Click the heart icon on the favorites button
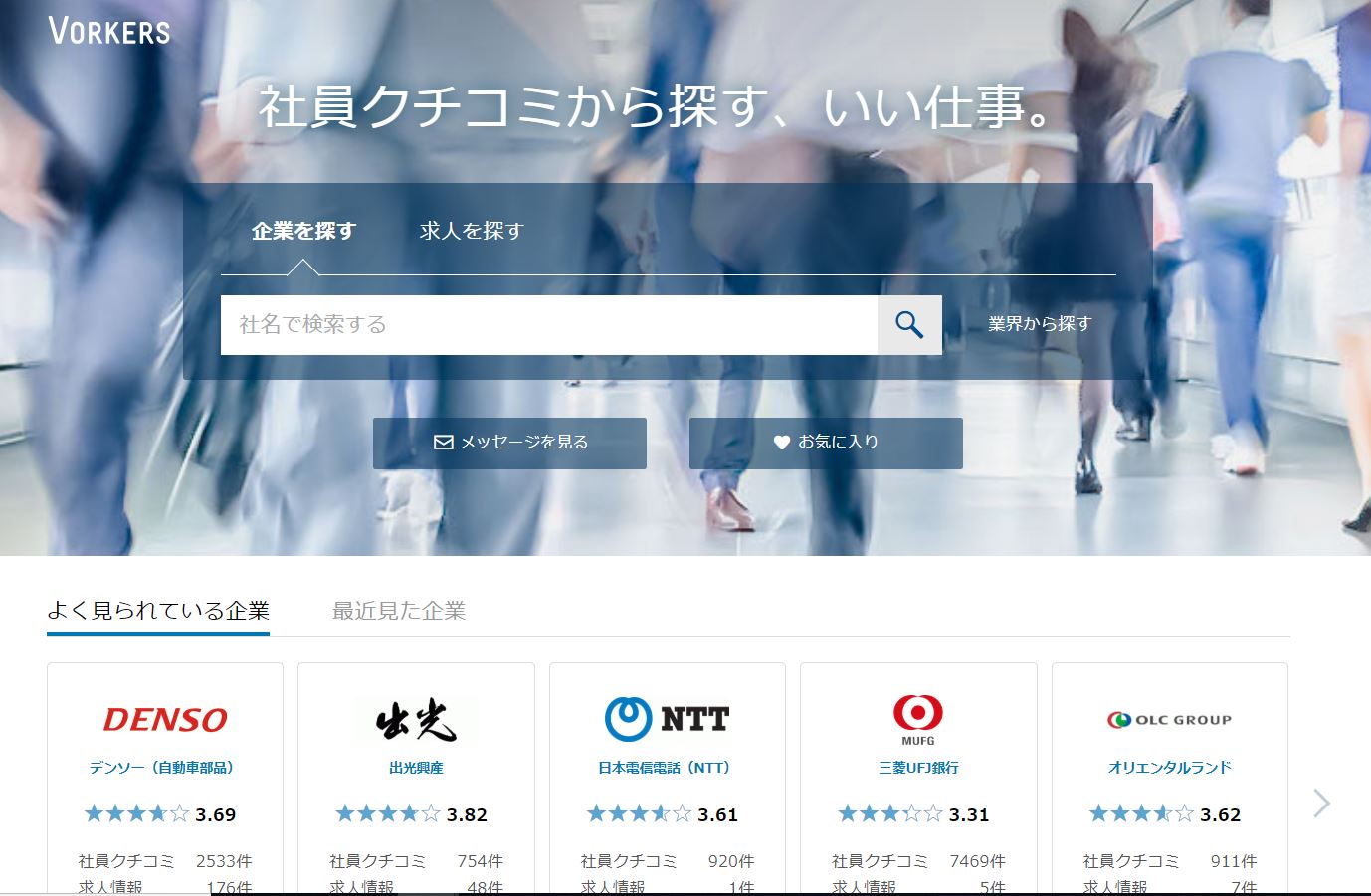This screenshot has width=1371, height=896. click(x=782, y=443)
